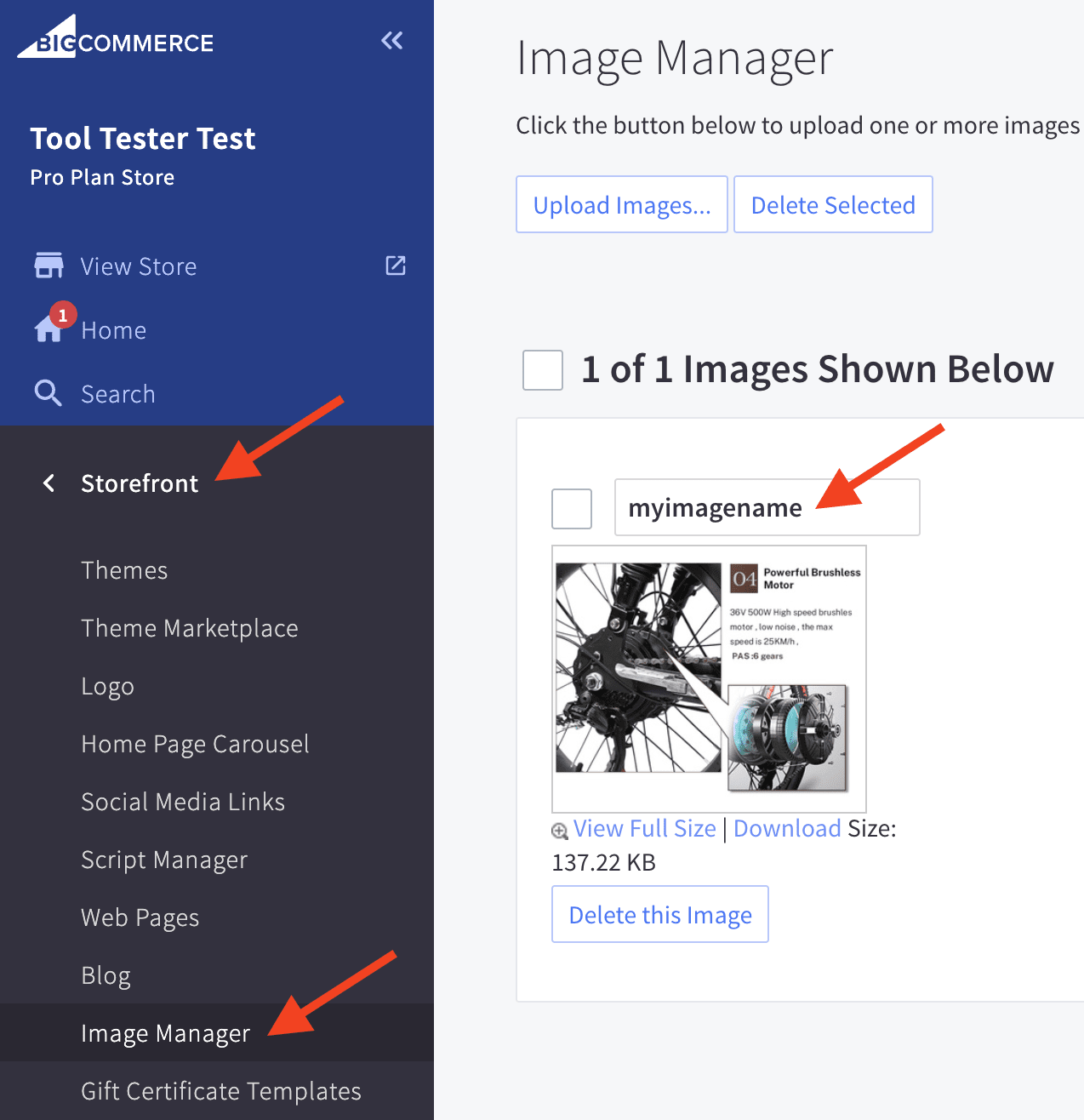Click View Store link
The height and width of the screenshot is (1120, 1084).
pos(139,266)
